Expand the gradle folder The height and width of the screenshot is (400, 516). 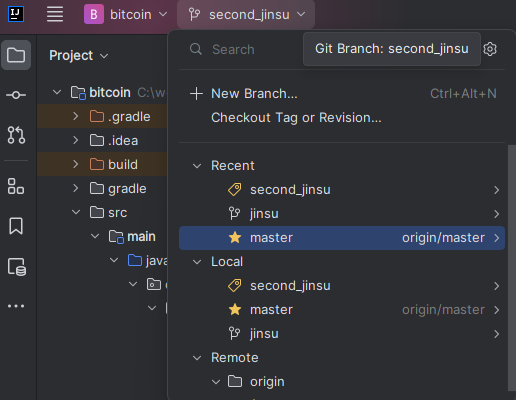pos(76,188)
